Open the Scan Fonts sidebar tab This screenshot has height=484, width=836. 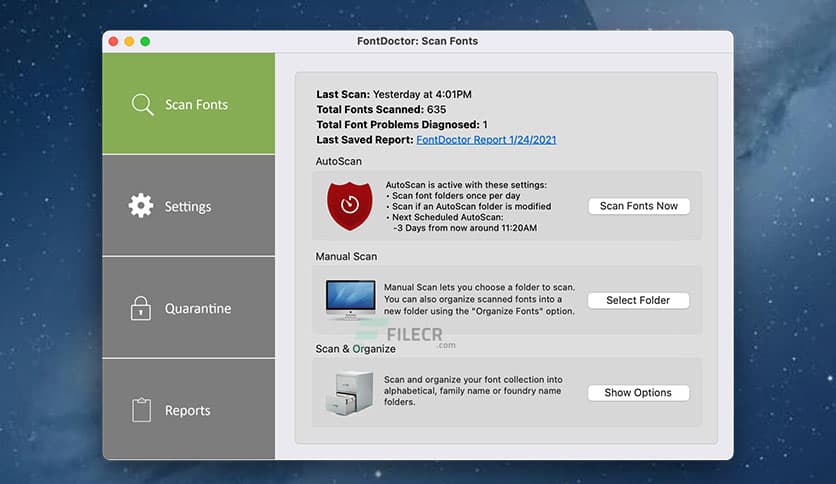(189, 103)
